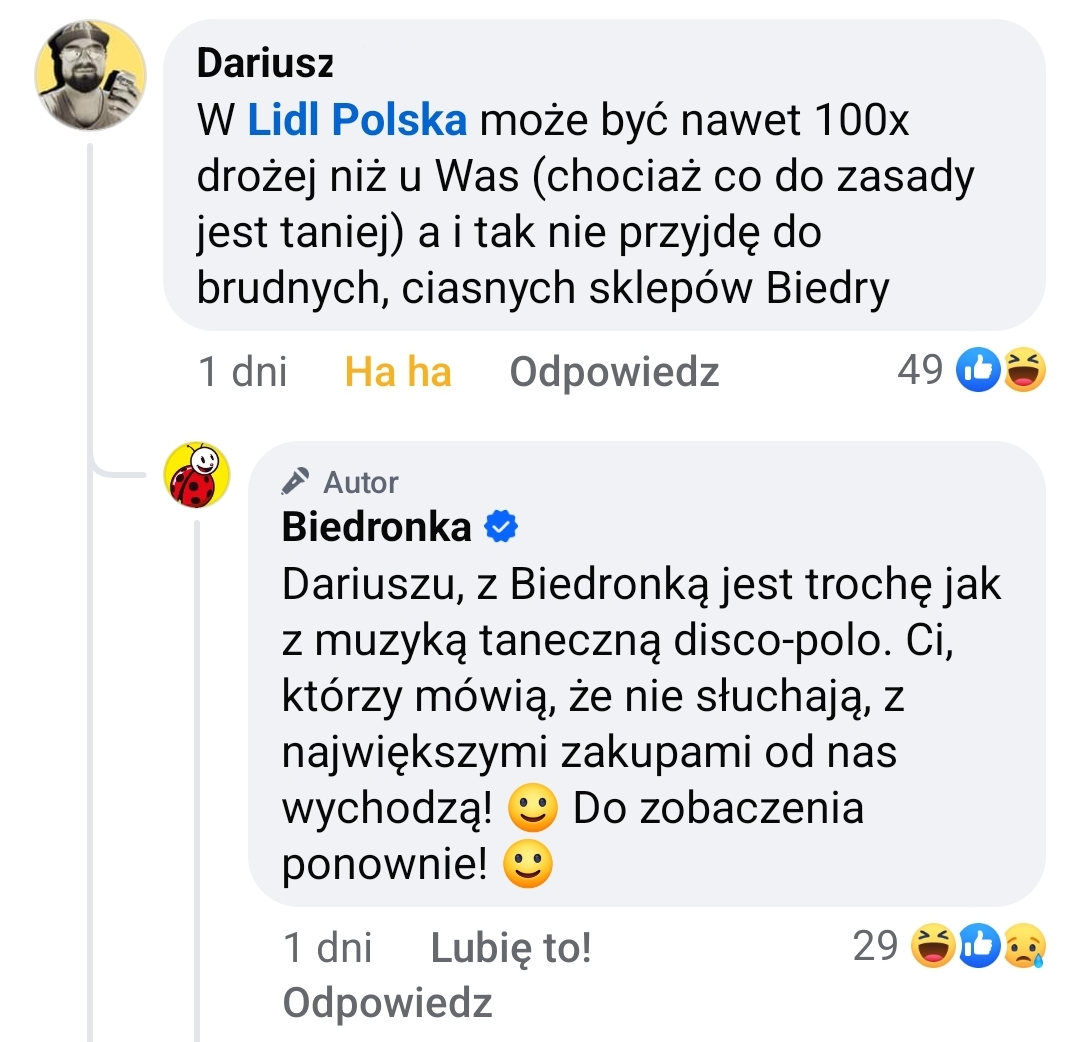This screenshot has width=1080, height=1042.
Task: View the 29 reactions count on Biedronka's reply
Action: coord(875,946)
